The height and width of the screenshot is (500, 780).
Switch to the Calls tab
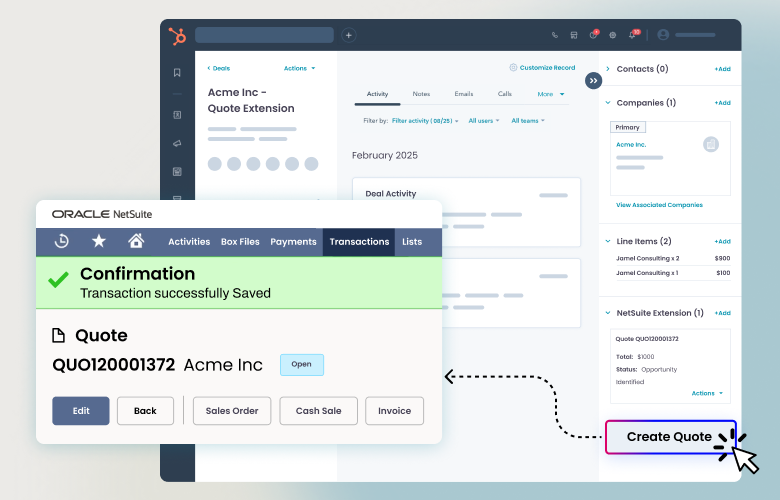(x=505, y=94)
